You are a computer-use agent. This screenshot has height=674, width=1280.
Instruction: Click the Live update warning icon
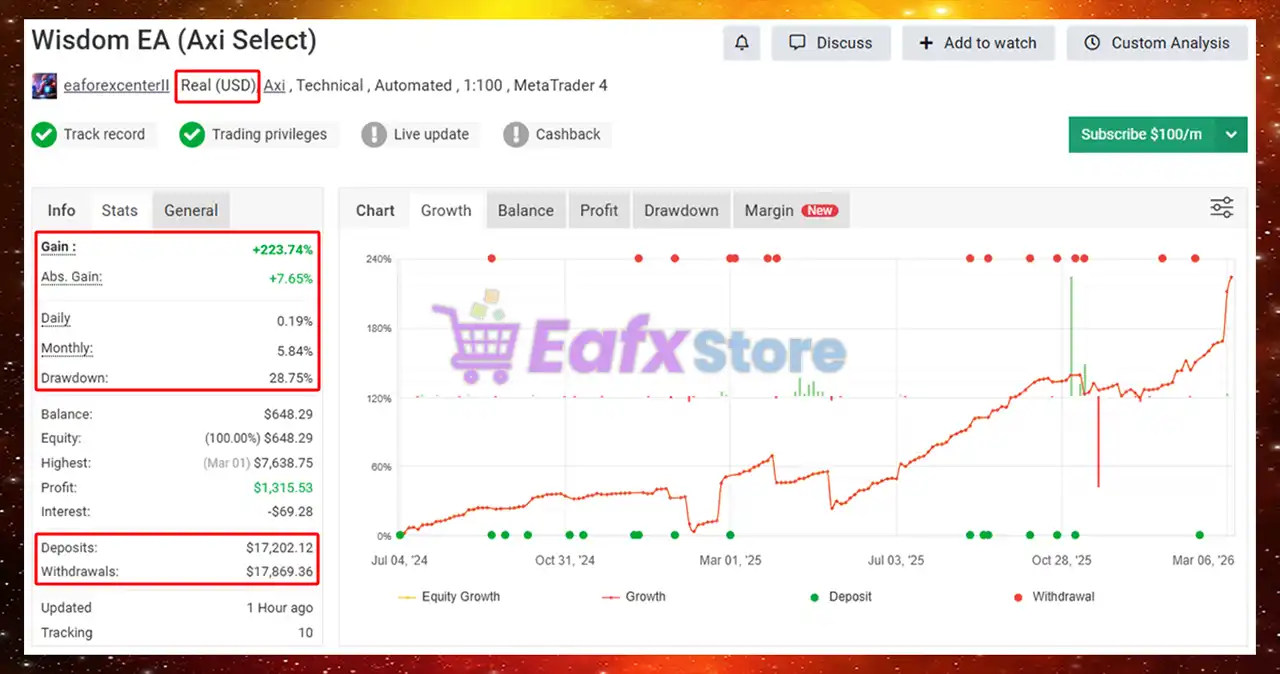pos(374,134)
